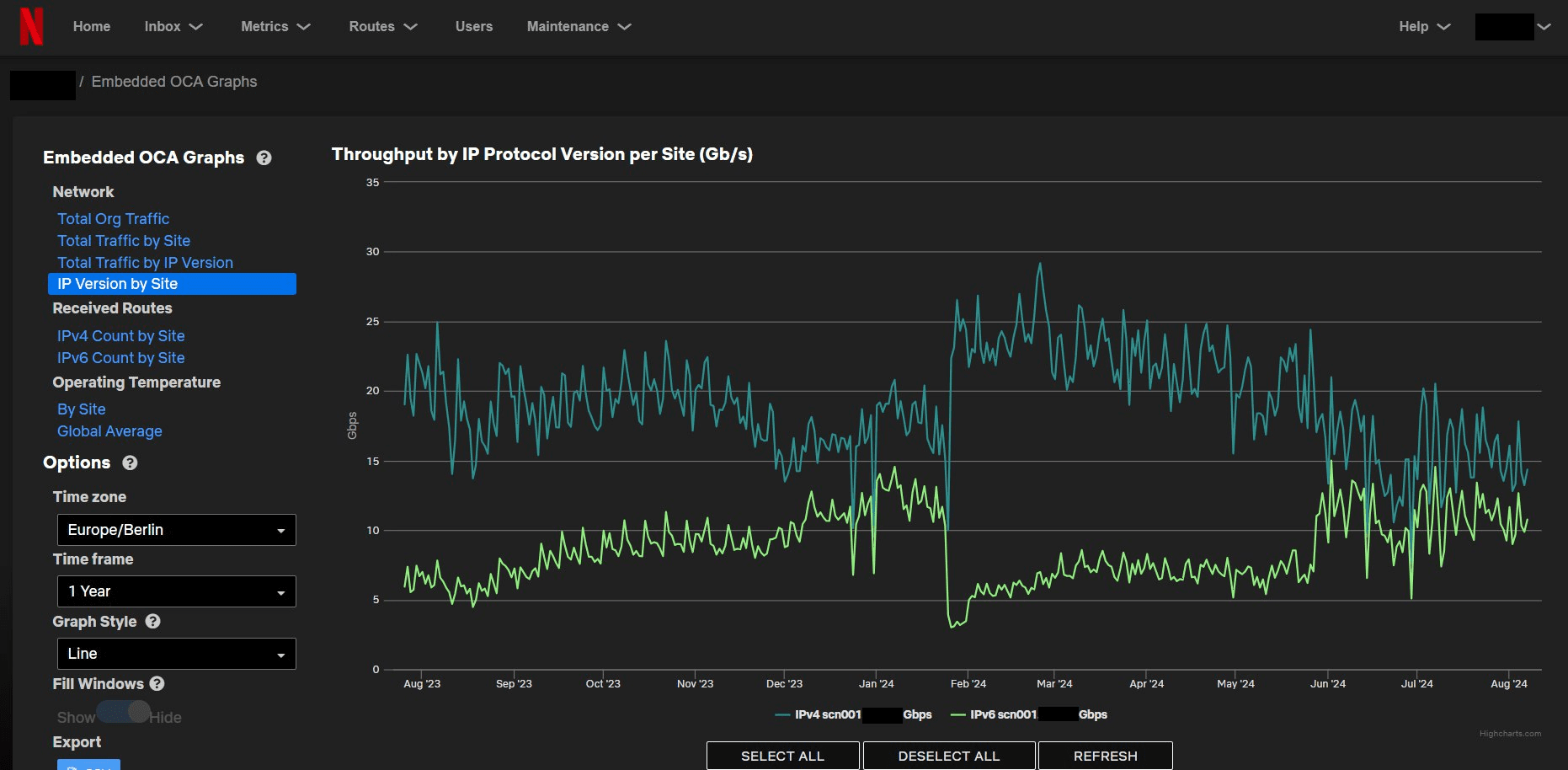The width and height of the screenshot is (1568, 770).
Task: Click the Aug '23 x-axis label
Action: click(x=422, y=684)
